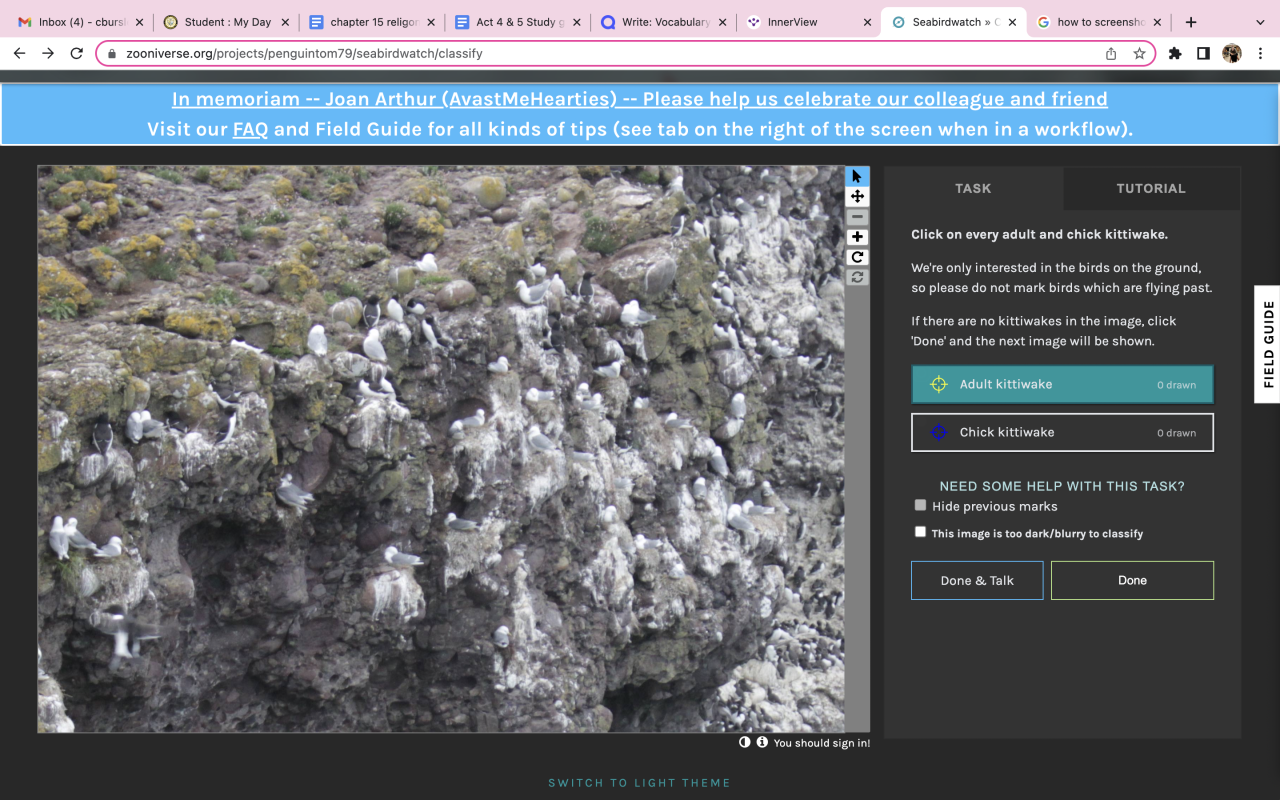Close the Write: Vocabulary tab

(720, 22)
